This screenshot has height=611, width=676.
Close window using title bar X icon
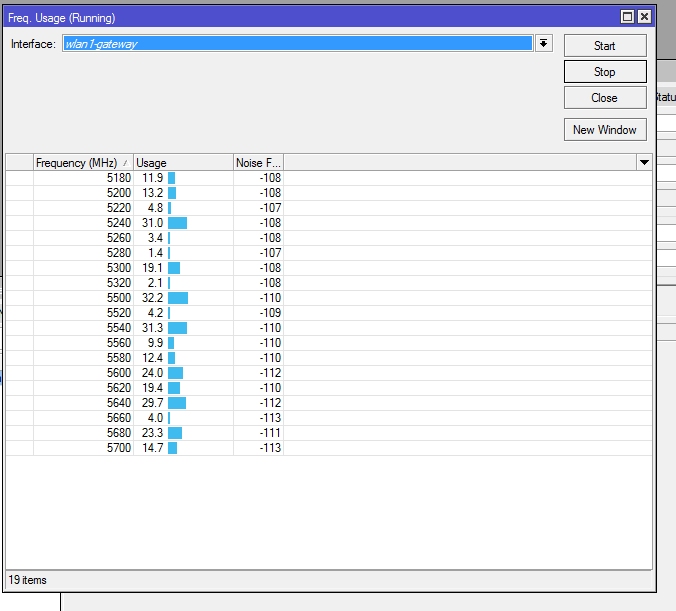[644, 17]
